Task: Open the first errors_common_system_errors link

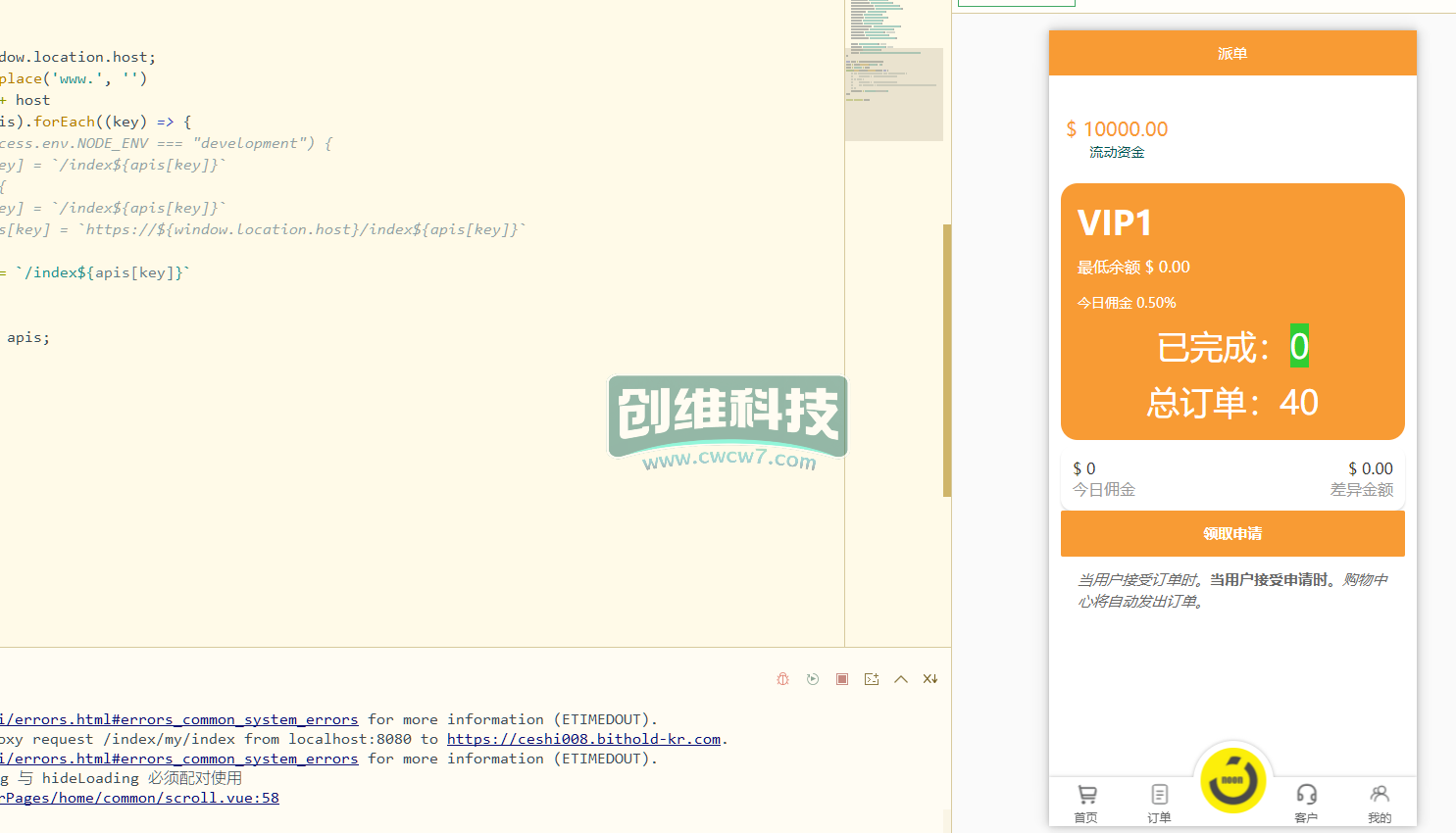Action: [x=178, y=719]
